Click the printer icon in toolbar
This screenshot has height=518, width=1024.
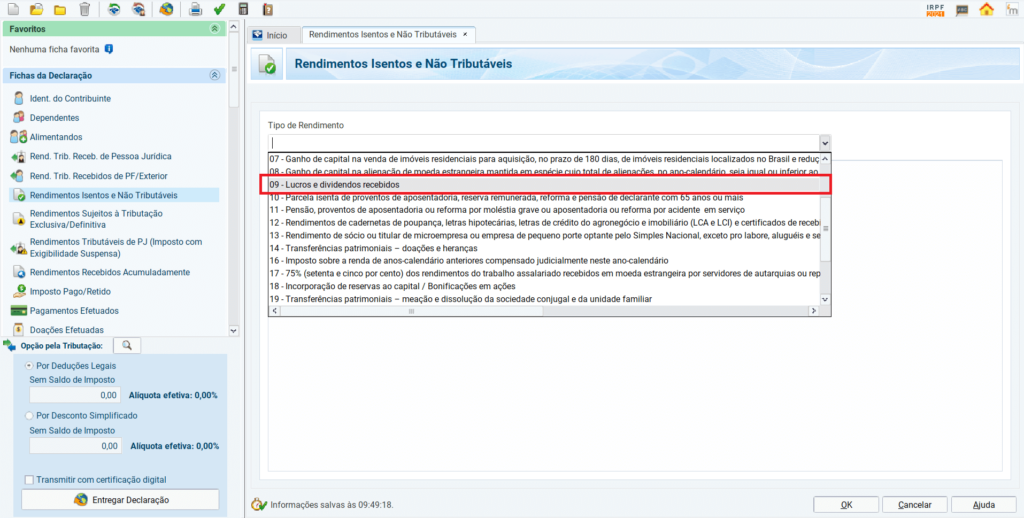pyautogui.click(x=195, y=9)
